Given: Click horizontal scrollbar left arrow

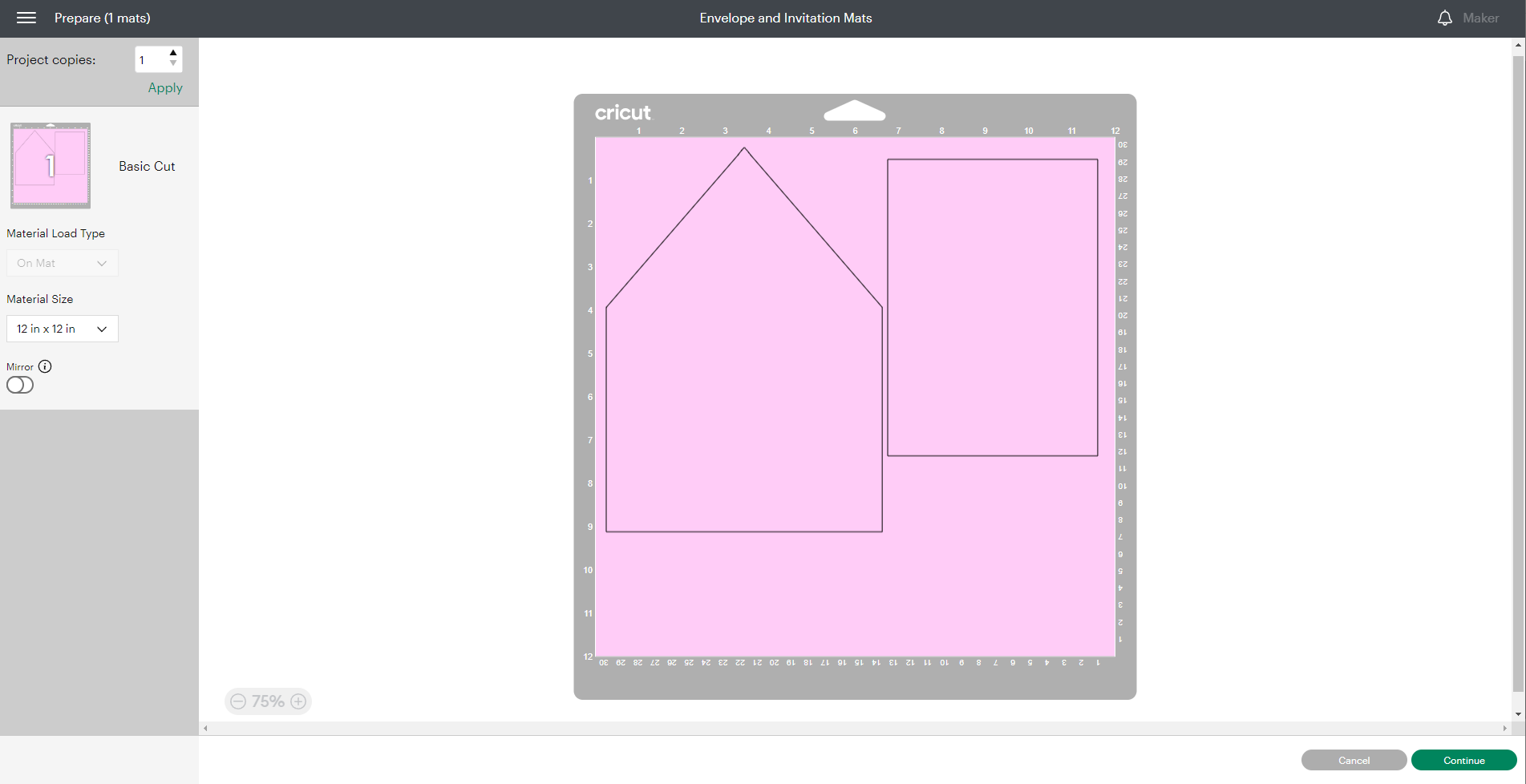Looking at the screenshot, I should pos(205,728).
